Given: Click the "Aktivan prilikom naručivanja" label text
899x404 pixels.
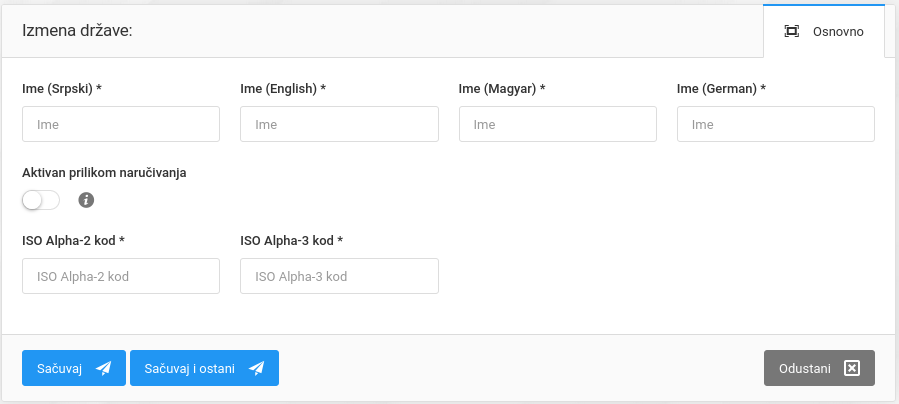Looking at the screenshot, I should [104, 172].
